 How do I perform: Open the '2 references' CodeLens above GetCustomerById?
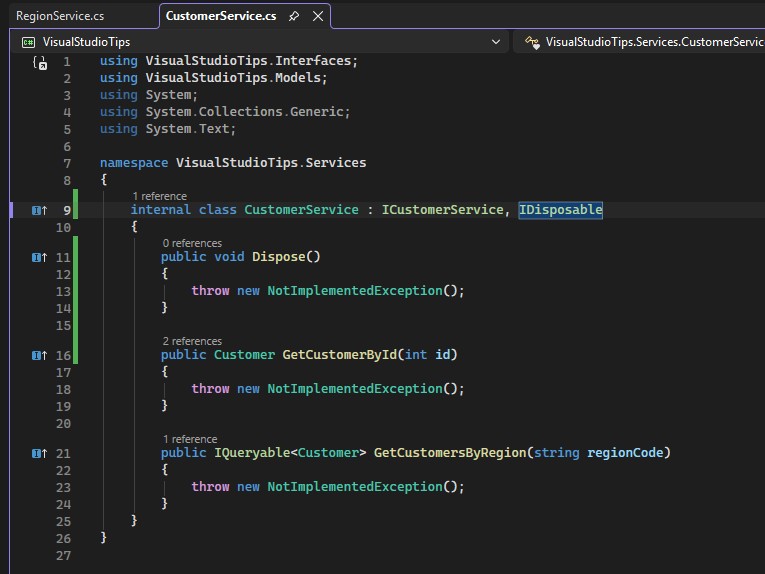click(192, 341)
